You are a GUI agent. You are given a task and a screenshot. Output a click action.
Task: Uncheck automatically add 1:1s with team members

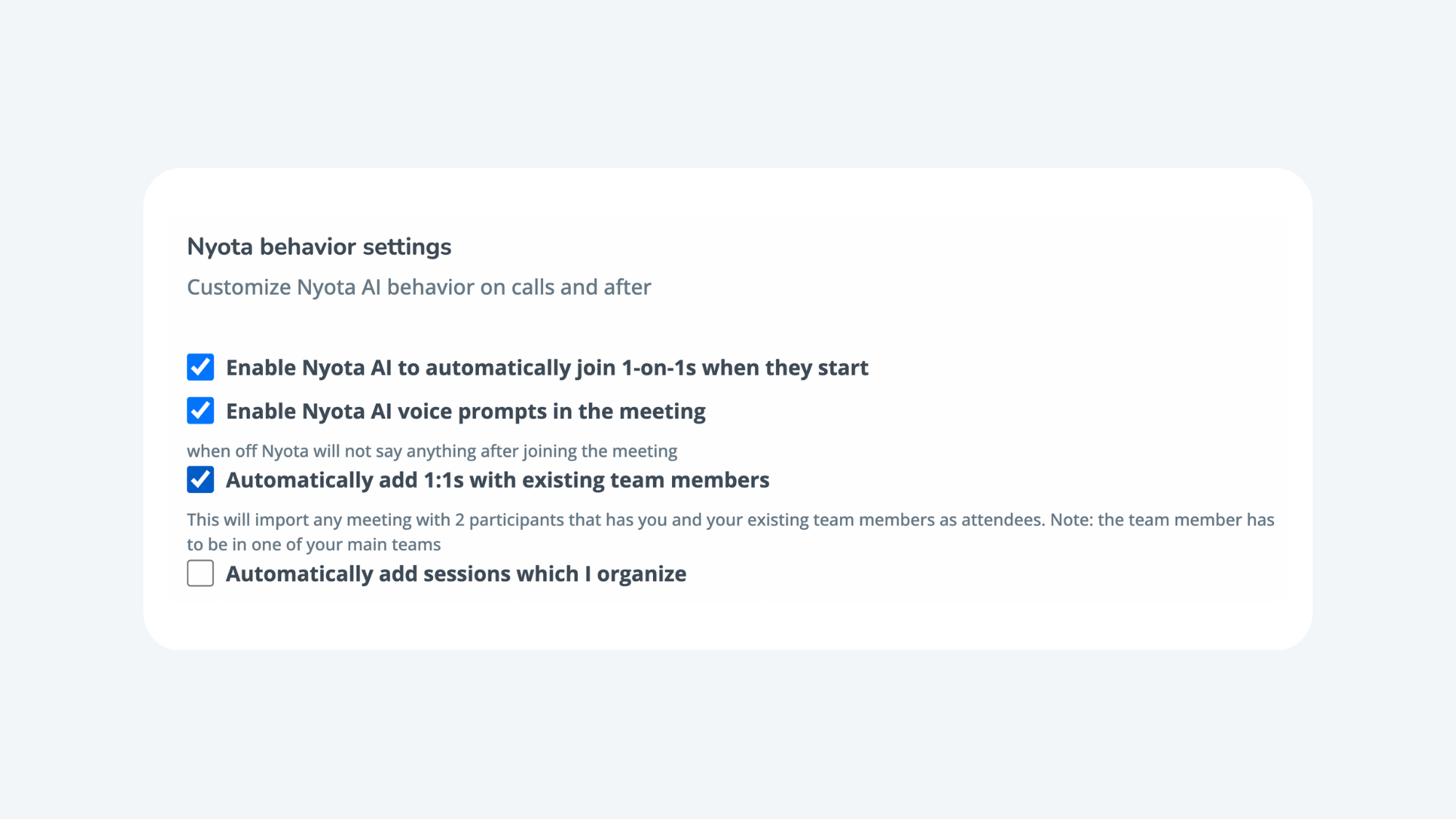(199, 480)
